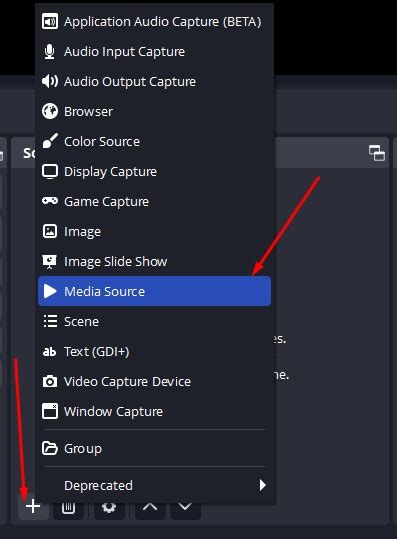Viewport: 397px width, 539px height.
Task: Select Window Capture entry
Action: [x=154, y=411]
